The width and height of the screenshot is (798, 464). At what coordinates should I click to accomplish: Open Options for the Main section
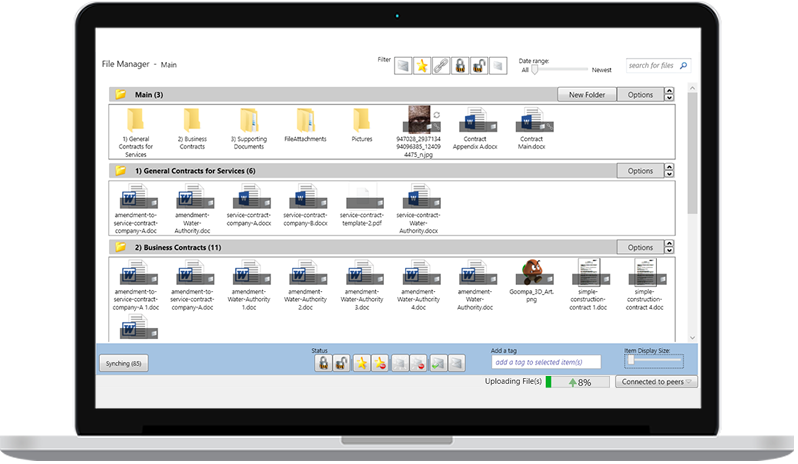[640, 95]
